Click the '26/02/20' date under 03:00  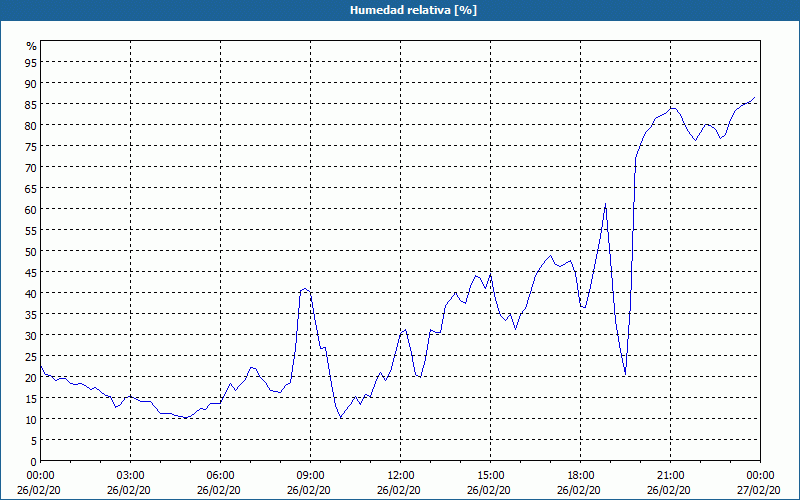tap(129, 490)
